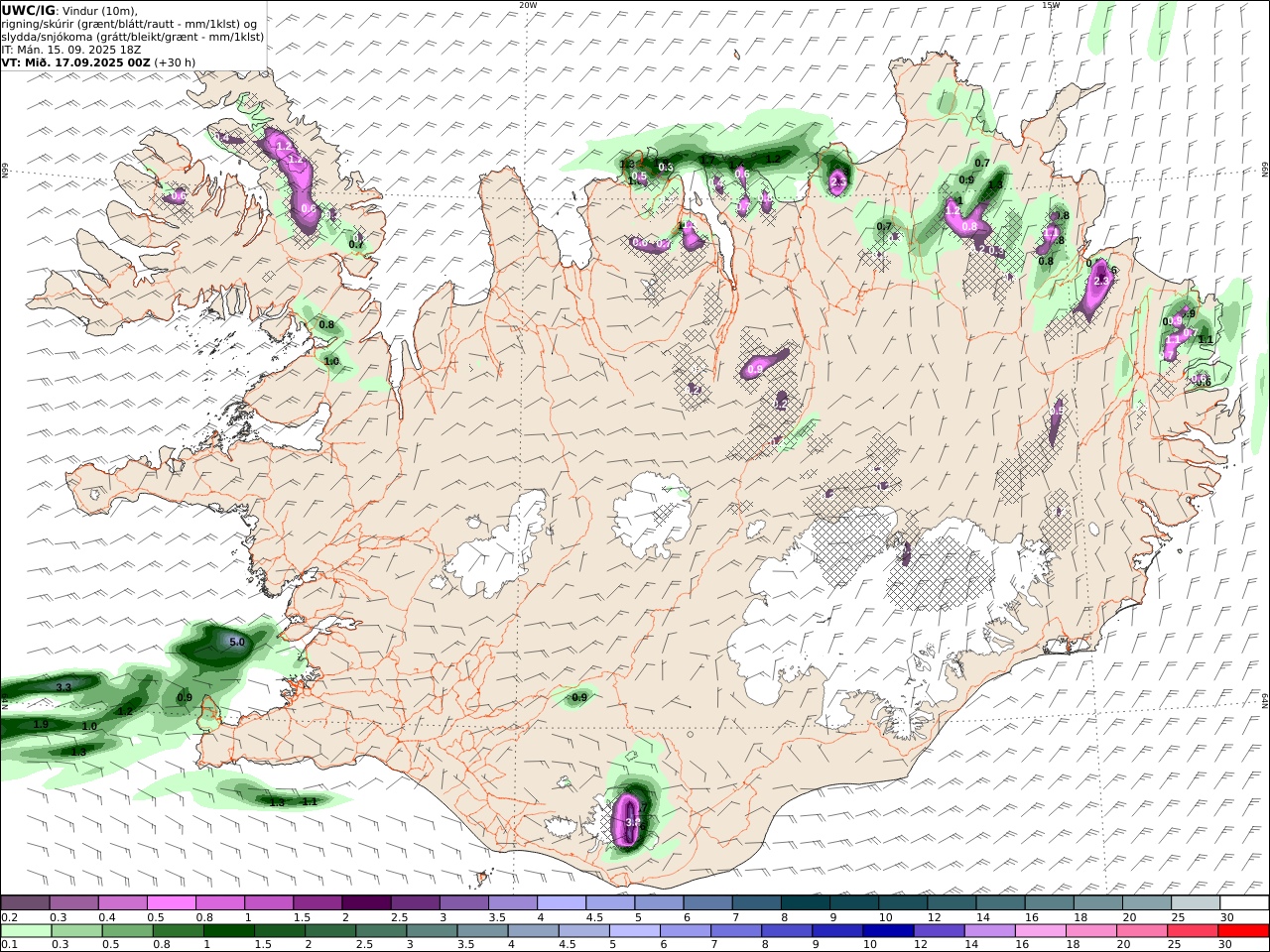Image resolution: width=1270 pixels, height=952 pixels.
Task: Click the lavender 4 swatch in upper legend
Action: click(562, 902)
